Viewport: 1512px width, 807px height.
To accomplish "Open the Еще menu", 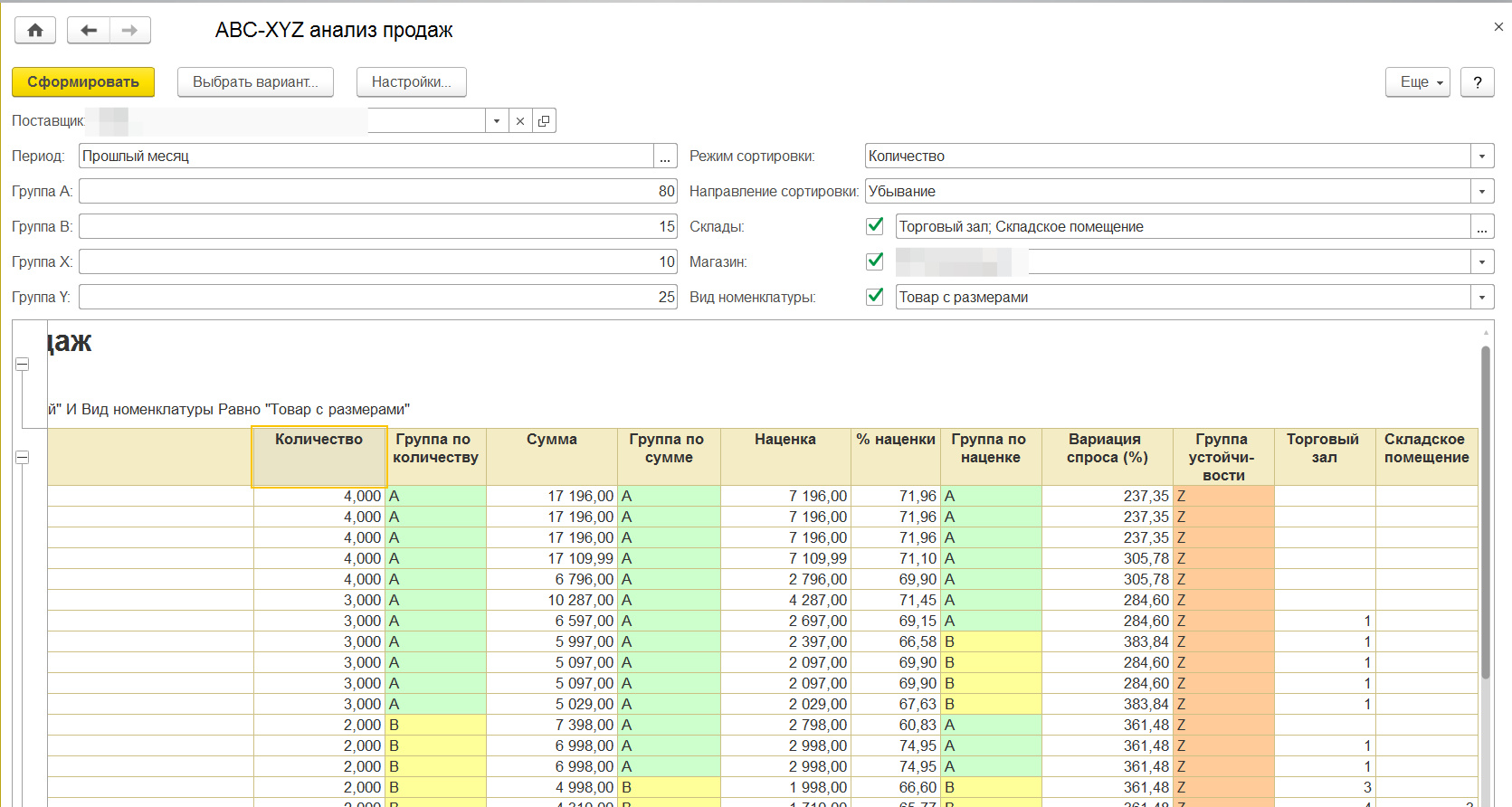I will pyautogui.click(x=1417, y=82).
